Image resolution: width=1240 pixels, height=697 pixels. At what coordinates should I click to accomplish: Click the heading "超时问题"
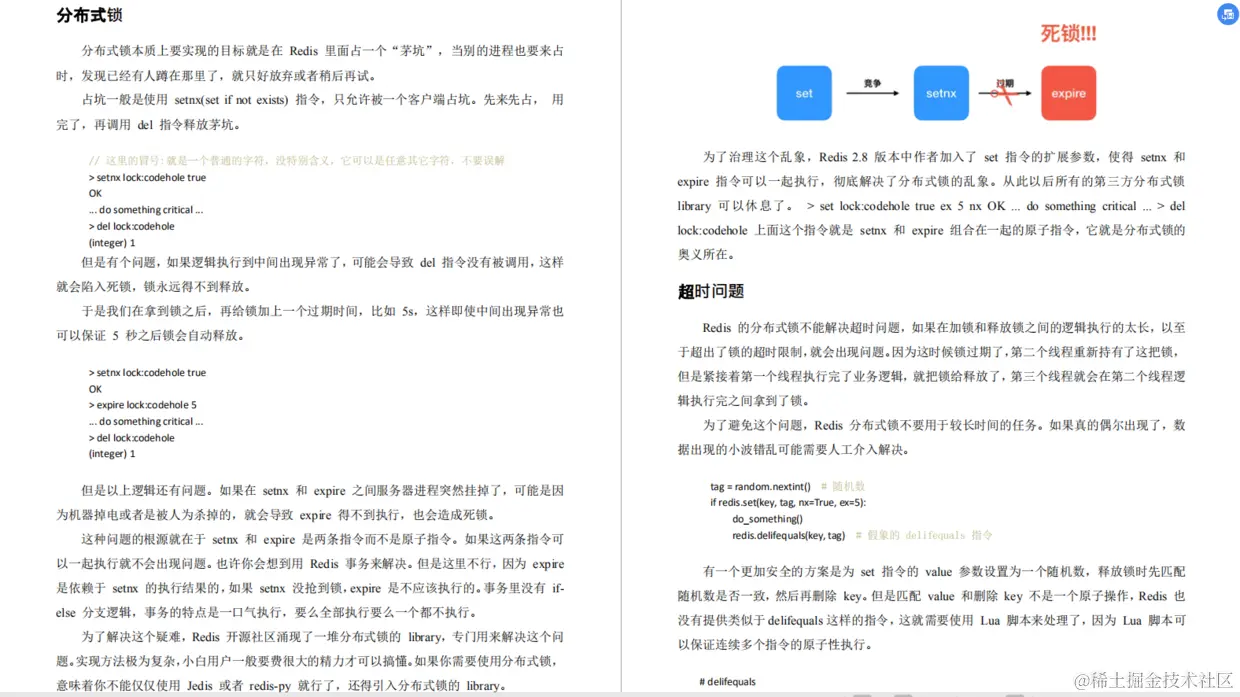pyautogui.click(x=711, y=291)
